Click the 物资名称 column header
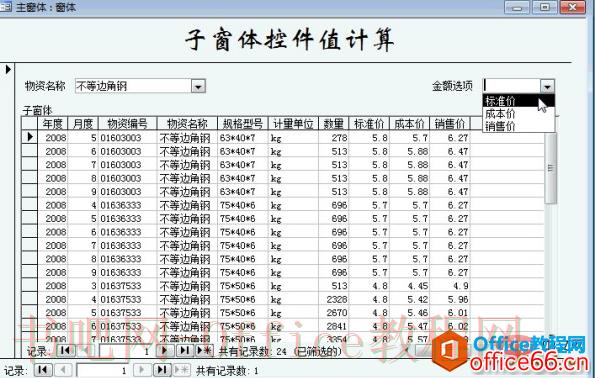The width and height of the screenshot is (595, 378). click(x=187, y=123)
